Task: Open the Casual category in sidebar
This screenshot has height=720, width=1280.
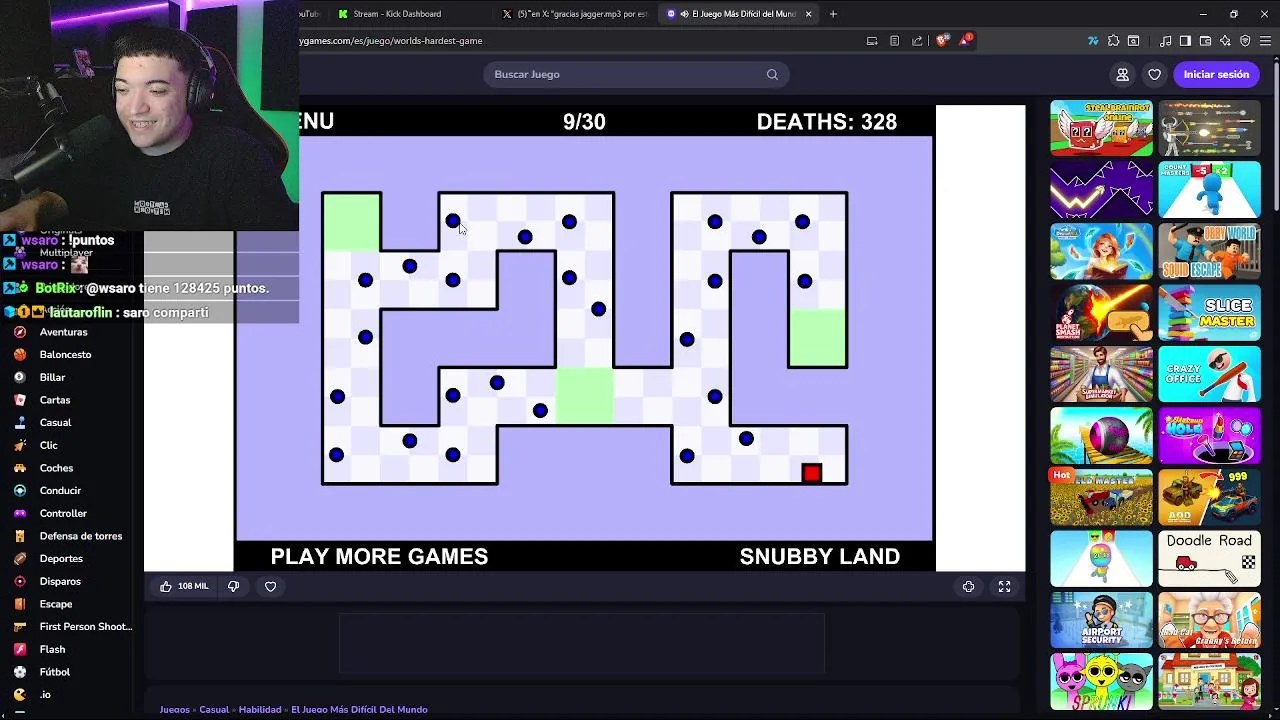Action: 55,423
